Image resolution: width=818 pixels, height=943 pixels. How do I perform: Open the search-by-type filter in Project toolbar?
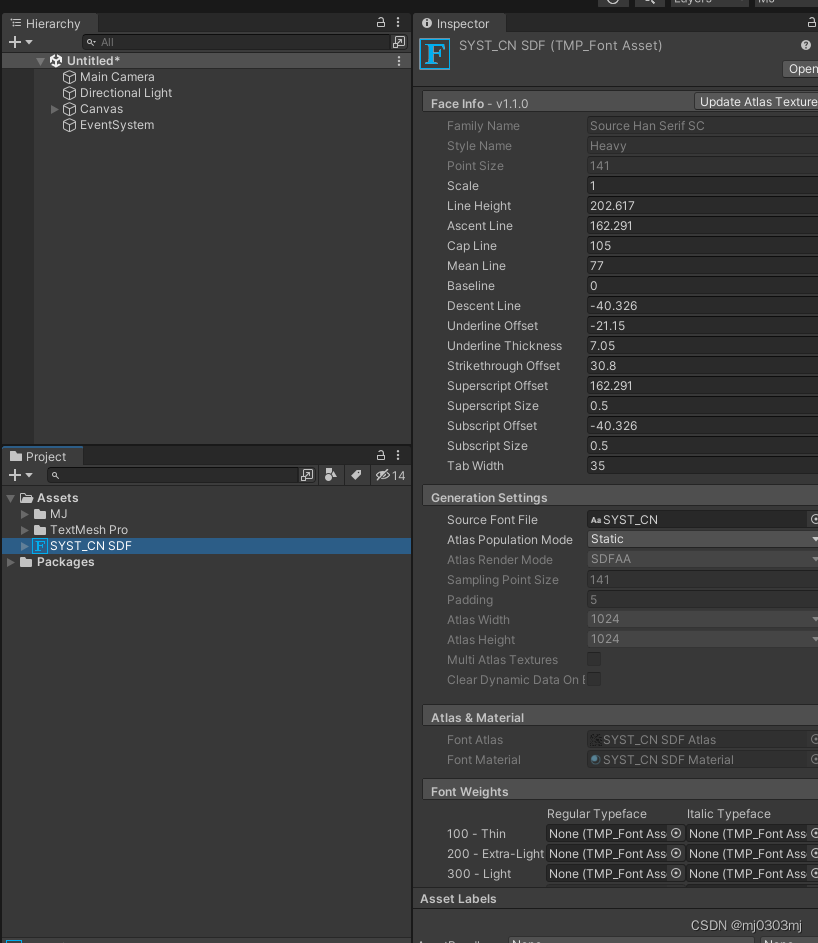331,475
